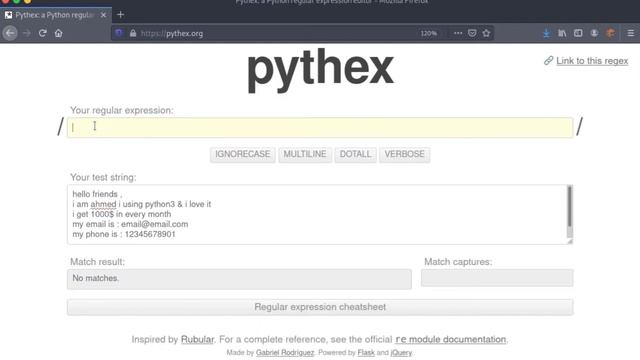This screenshot has width=640, height=360.
Task: Click the 'Match captures:' label
Action: (458, 262)
